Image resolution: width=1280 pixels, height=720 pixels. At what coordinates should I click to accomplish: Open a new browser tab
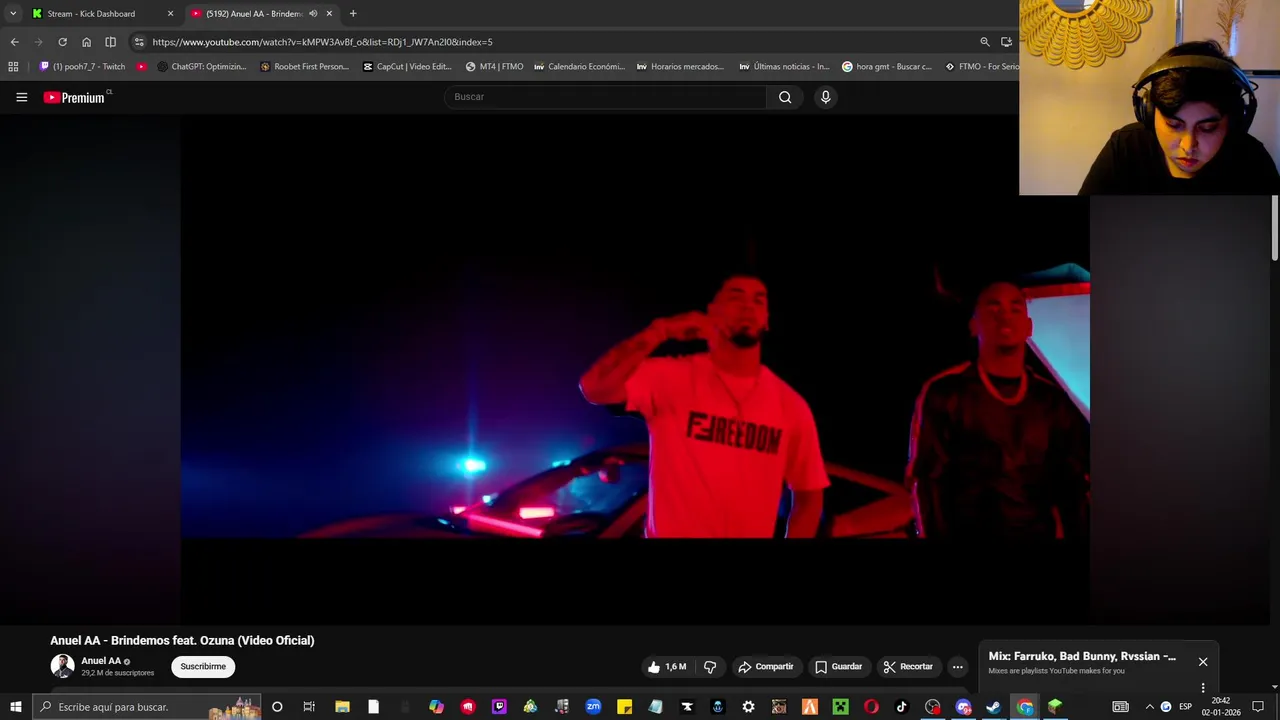click(353, 14)
